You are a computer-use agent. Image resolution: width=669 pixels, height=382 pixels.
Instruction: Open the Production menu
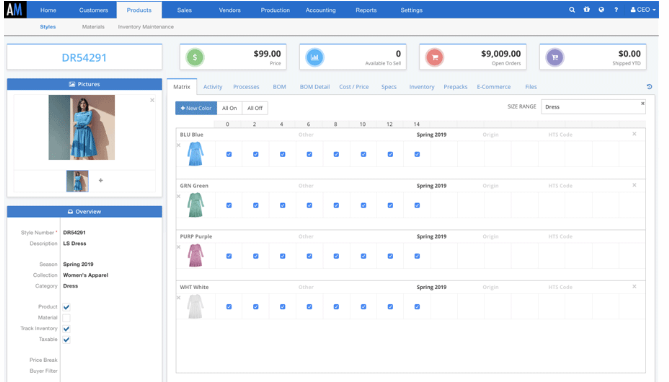pos(275,10)
